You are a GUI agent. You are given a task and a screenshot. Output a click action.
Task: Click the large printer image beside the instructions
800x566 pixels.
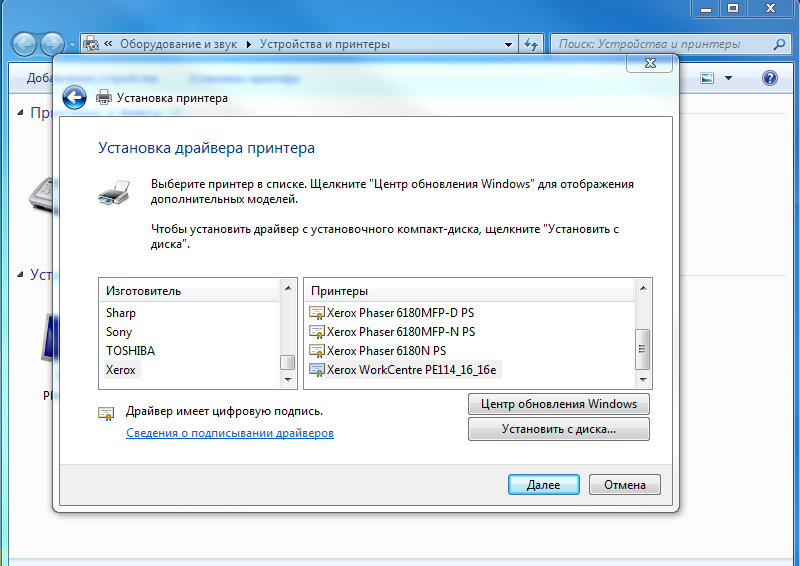pos(114,192)
